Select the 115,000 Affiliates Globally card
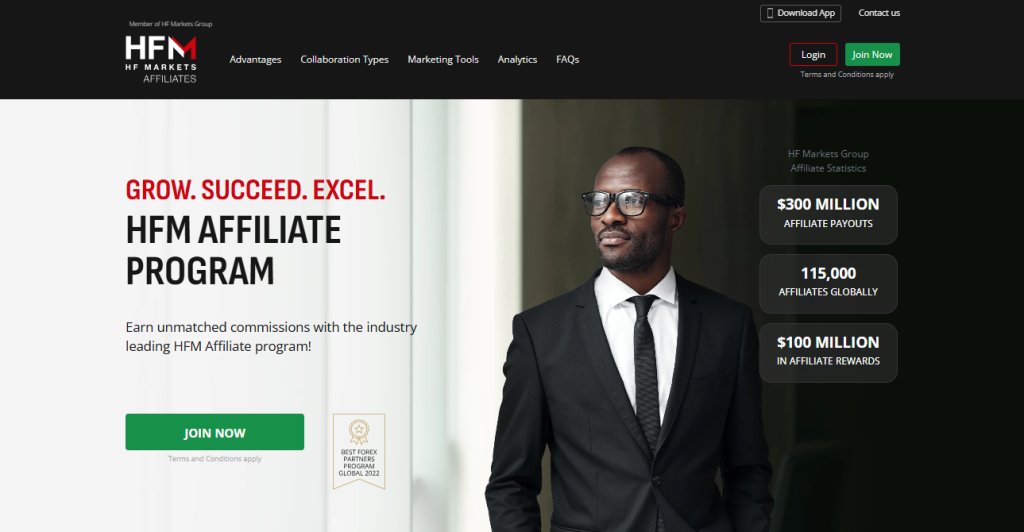The height and width of the screenshot is (532, 1024). 828,284
